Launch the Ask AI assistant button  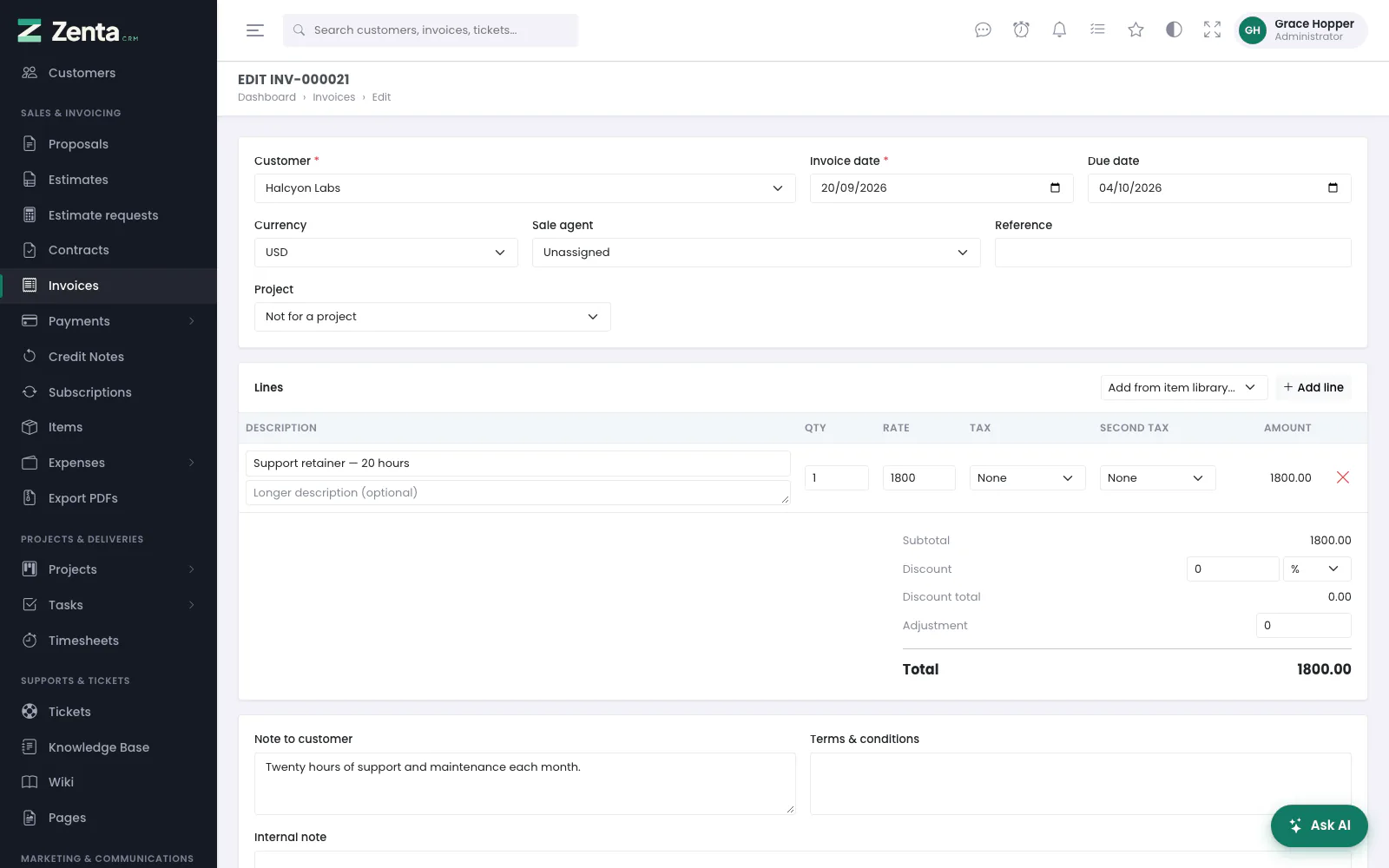click(x=1319, y=825)
